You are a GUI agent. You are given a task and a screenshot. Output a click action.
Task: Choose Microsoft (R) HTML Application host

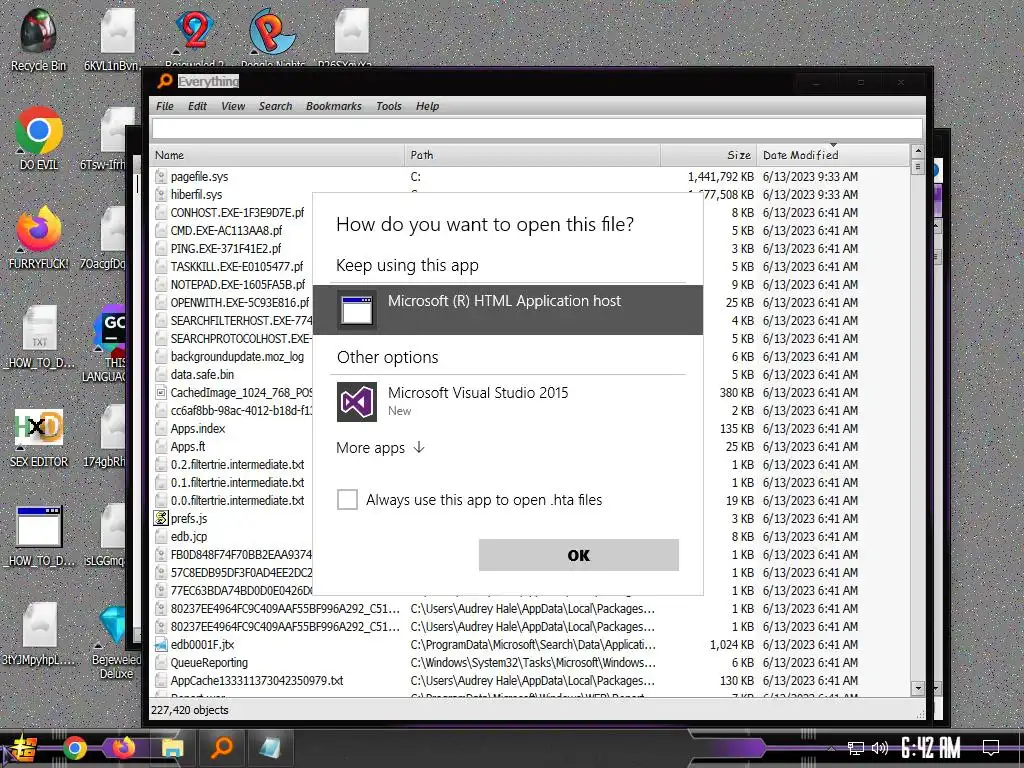click(x=508, y=310)
